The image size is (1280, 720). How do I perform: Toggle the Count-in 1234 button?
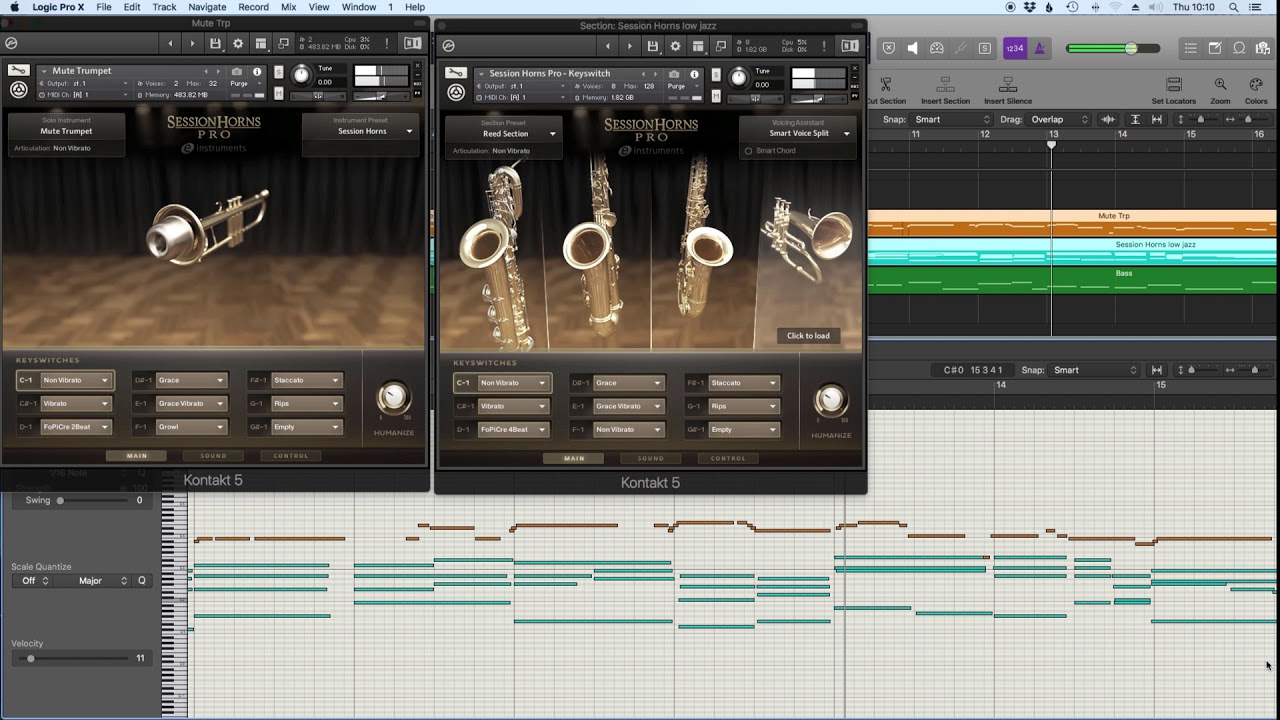[x=1015, y=48]
